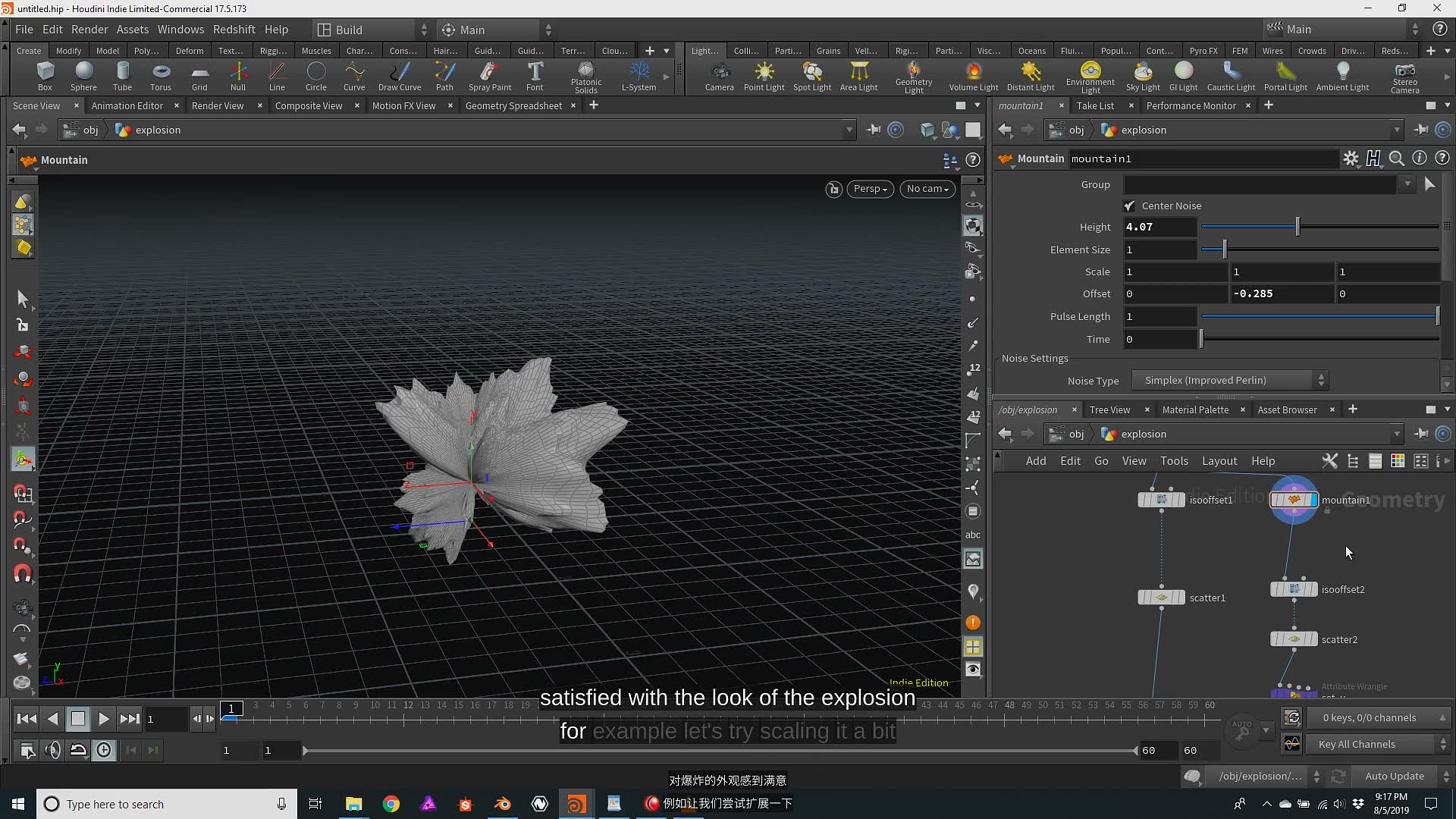Screen dimensions: 1456x819
Task: Add a Volume Light
Action: [x=974, y=77]
